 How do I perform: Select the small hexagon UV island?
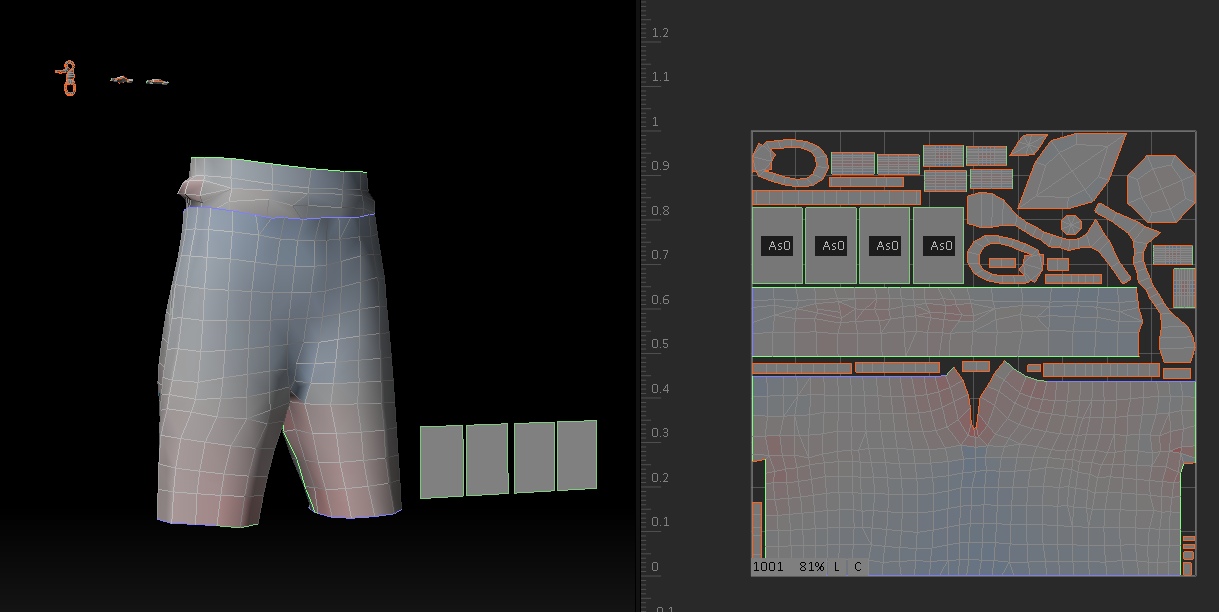[x=1071, y=224]
